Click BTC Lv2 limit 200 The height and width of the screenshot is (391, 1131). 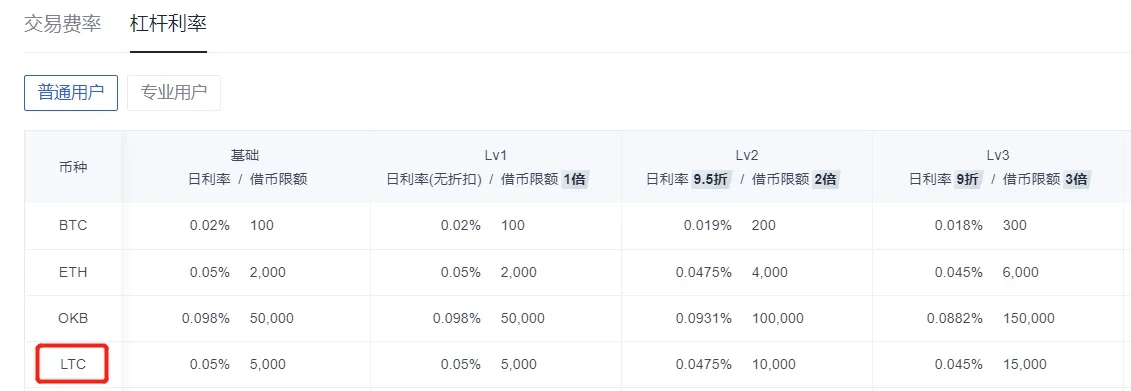point(763,226)
